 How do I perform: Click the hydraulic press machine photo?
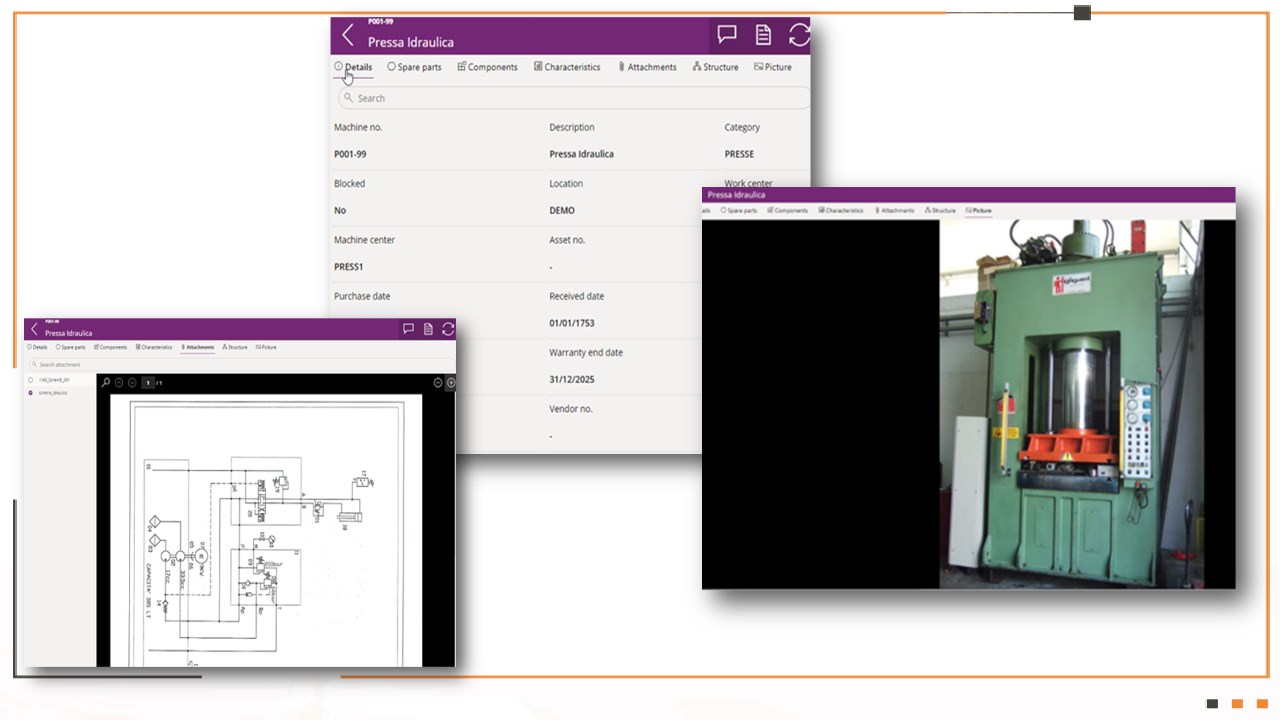(1072, 404)
